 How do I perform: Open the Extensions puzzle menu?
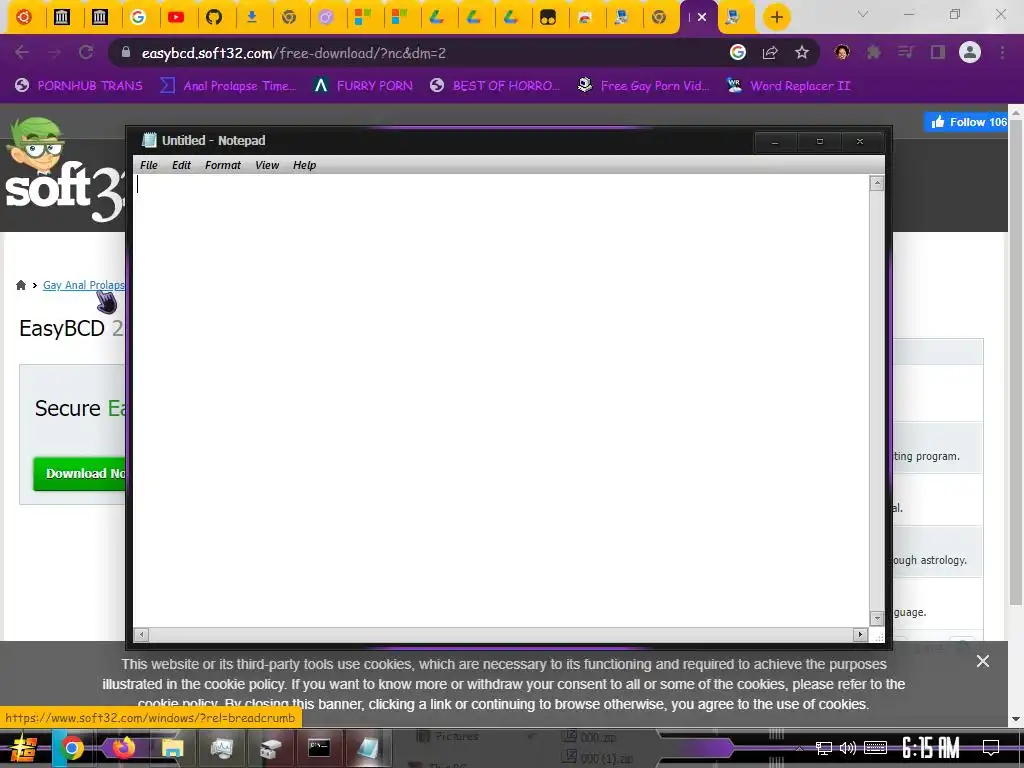pos(874,53)
